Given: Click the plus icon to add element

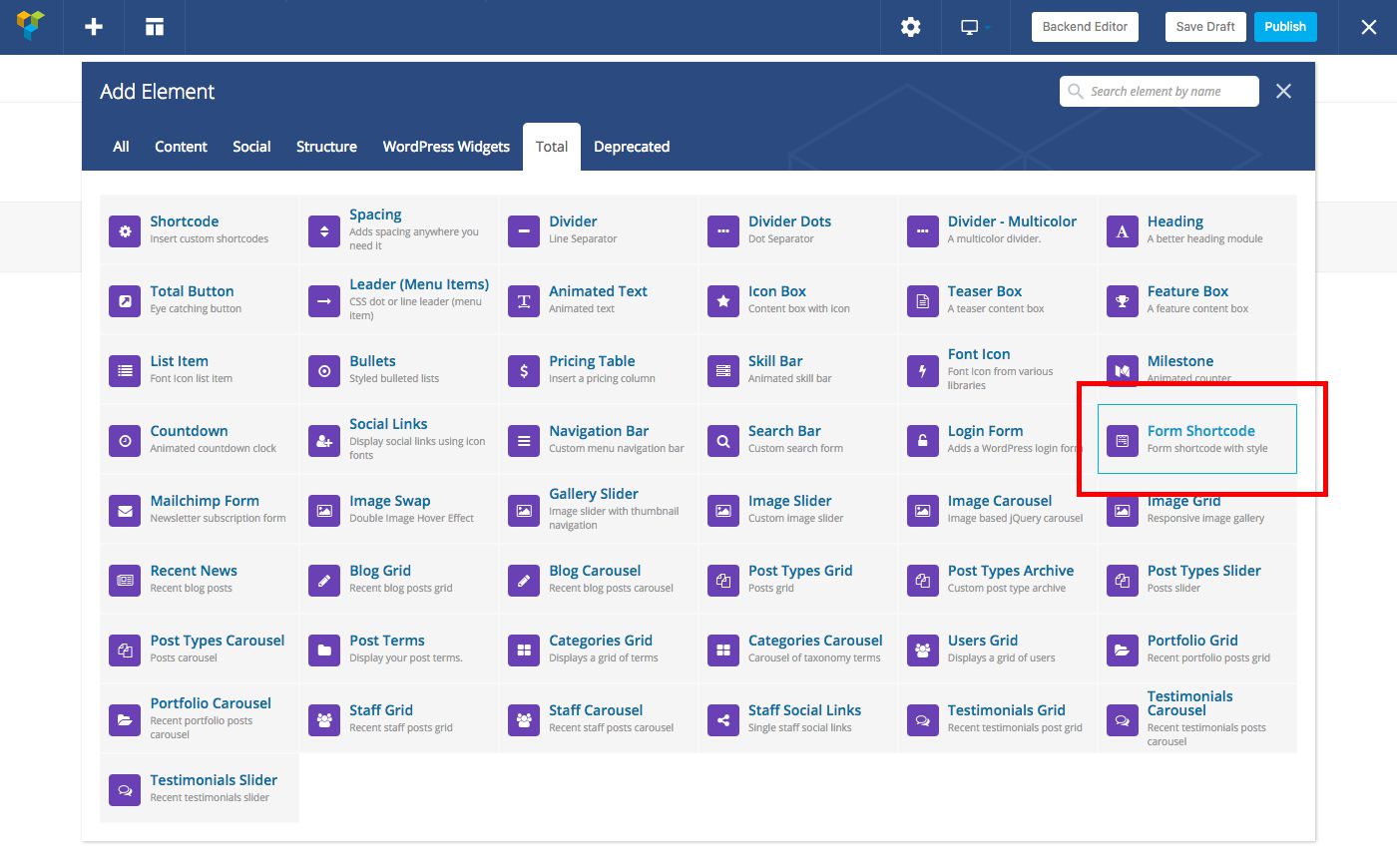Looking at the screenshot, I should point(94,27).
